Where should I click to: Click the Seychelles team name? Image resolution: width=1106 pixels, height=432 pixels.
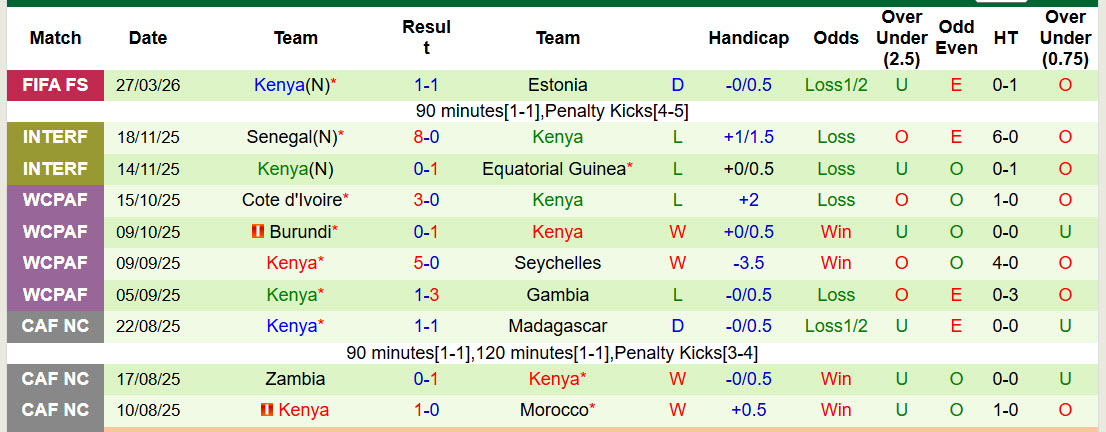coord(557,263)
